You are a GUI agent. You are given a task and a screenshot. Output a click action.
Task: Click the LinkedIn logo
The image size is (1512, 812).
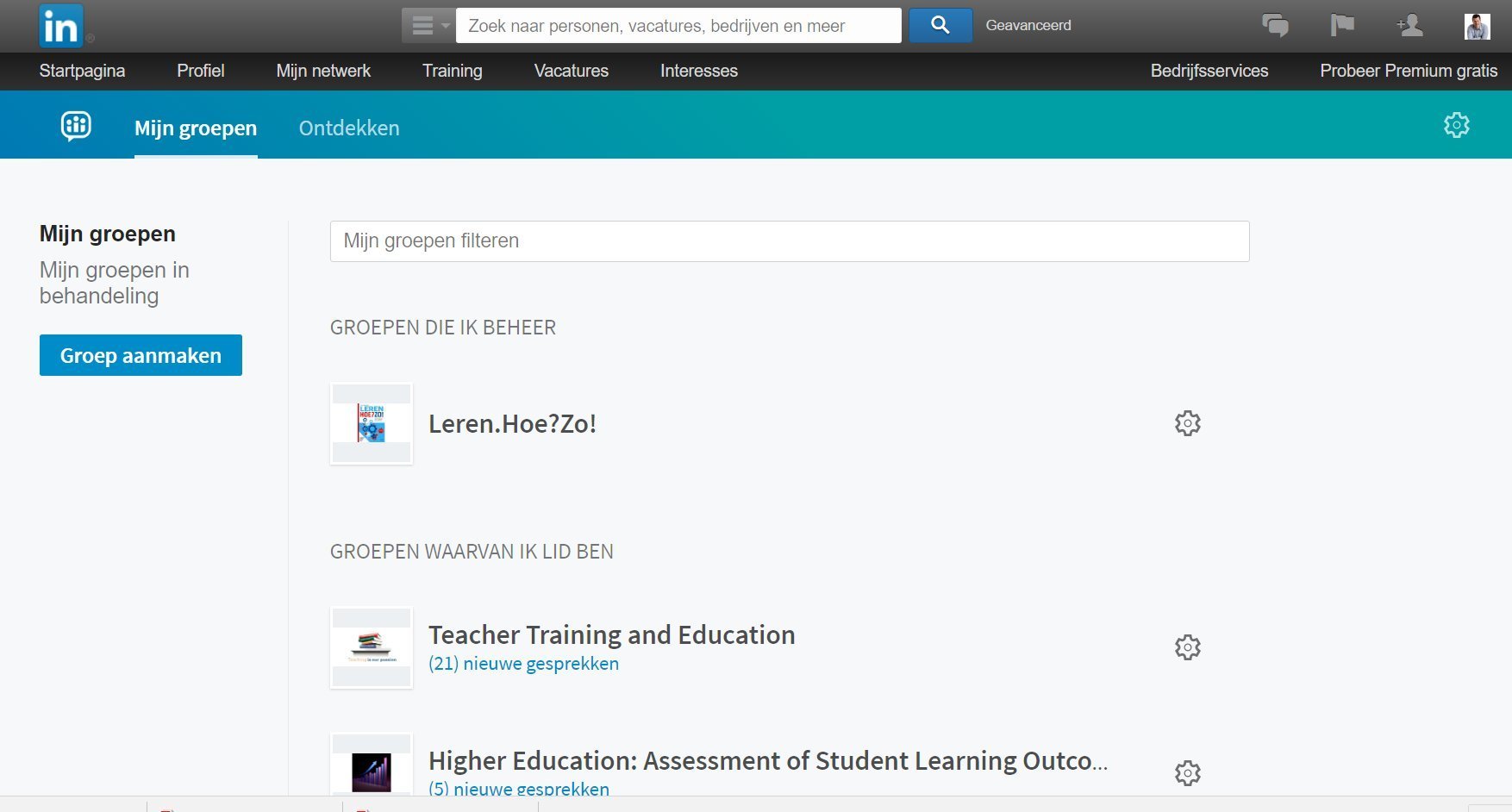click(x=61, y=26)
